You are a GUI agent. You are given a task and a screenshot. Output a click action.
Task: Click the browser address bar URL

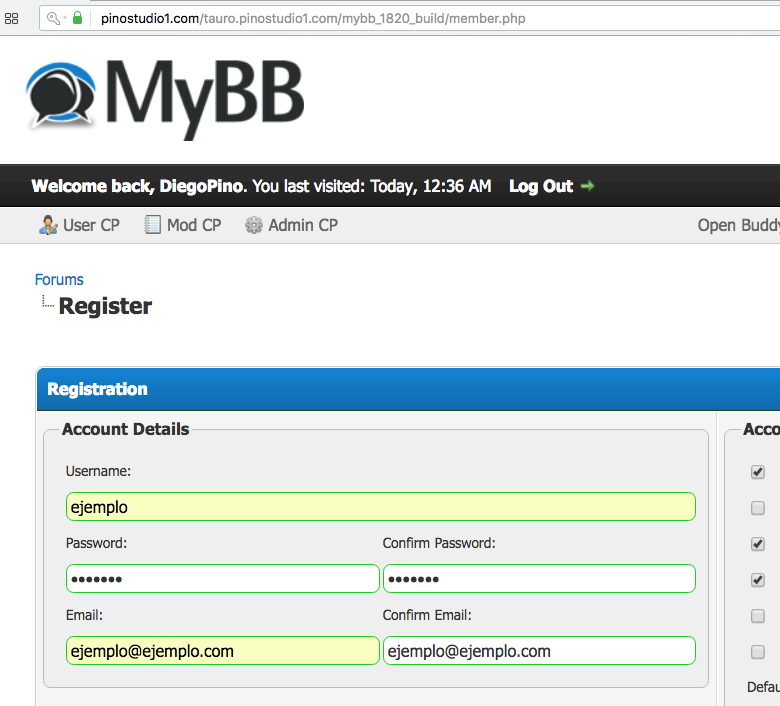pos(313,18)
